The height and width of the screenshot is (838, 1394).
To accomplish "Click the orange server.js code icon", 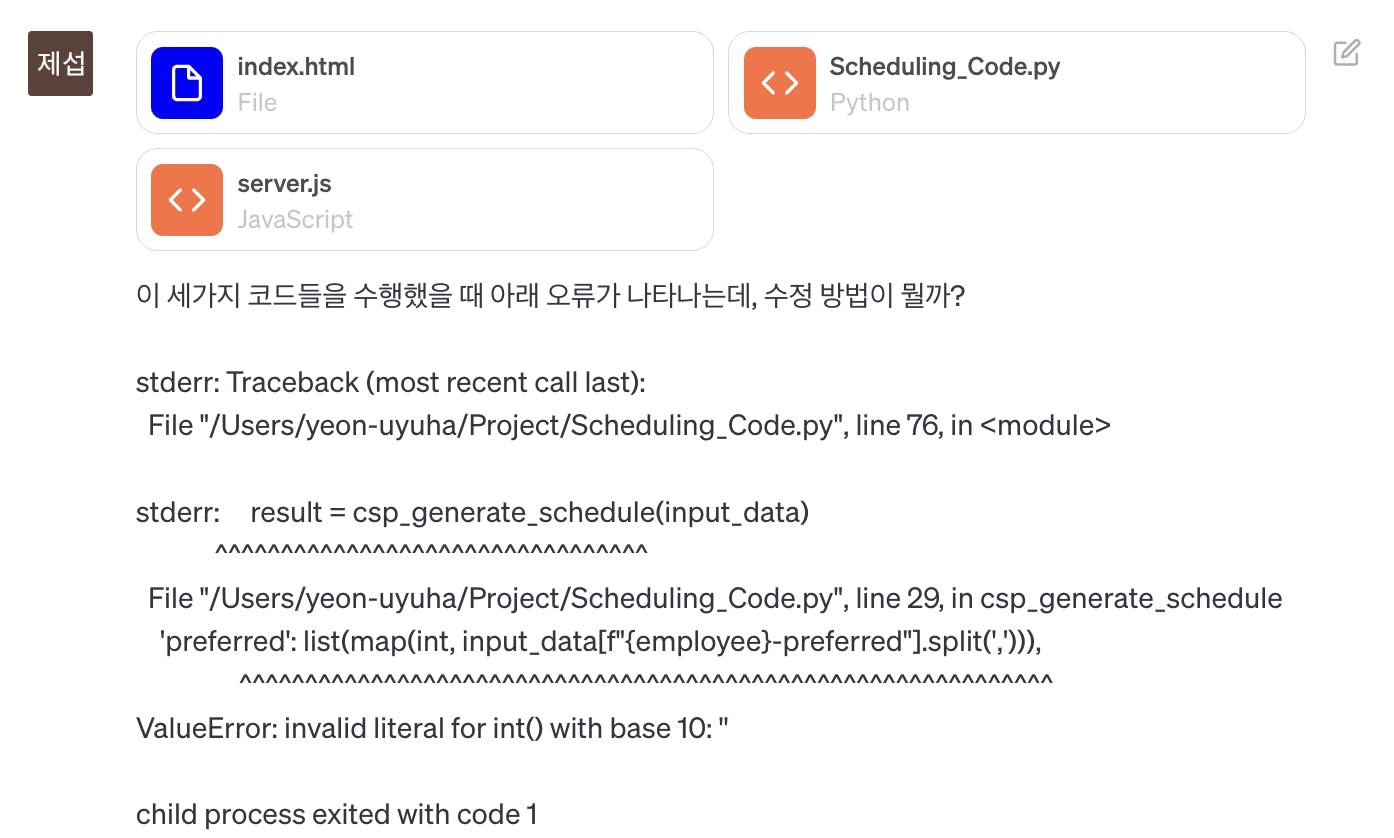I will [187, 200].
